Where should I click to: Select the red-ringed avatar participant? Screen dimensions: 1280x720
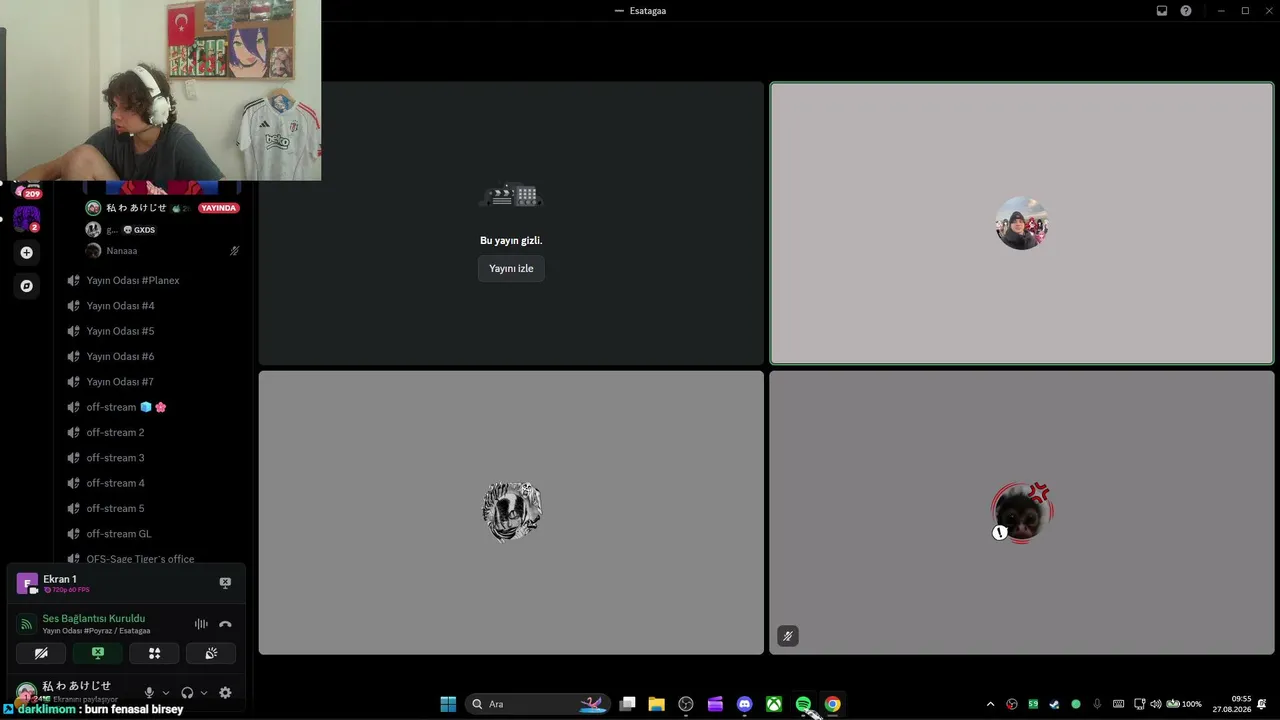click(x=1022, y=513)
